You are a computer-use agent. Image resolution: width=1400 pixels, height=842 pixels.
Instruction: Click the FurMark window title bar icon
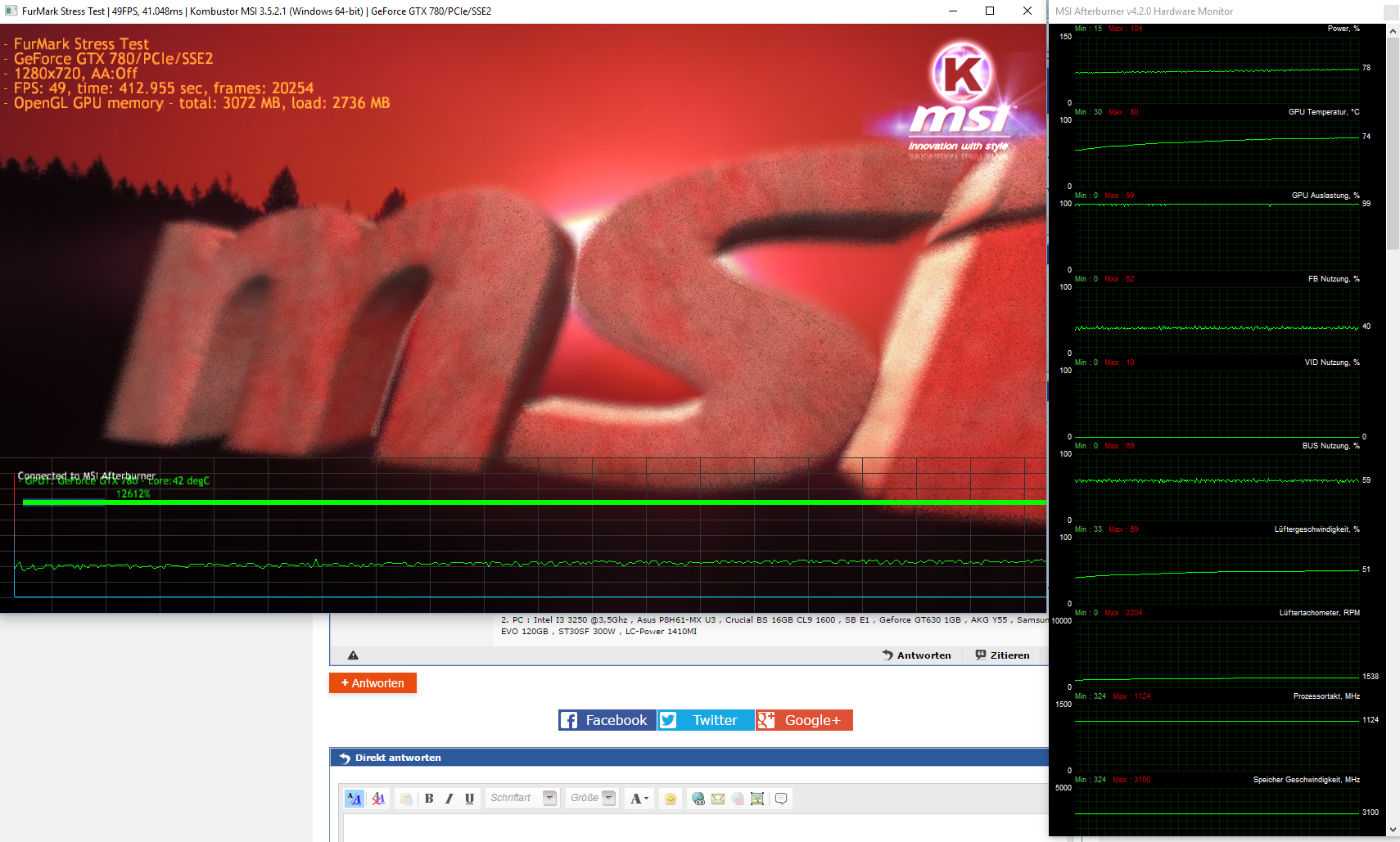11,11
